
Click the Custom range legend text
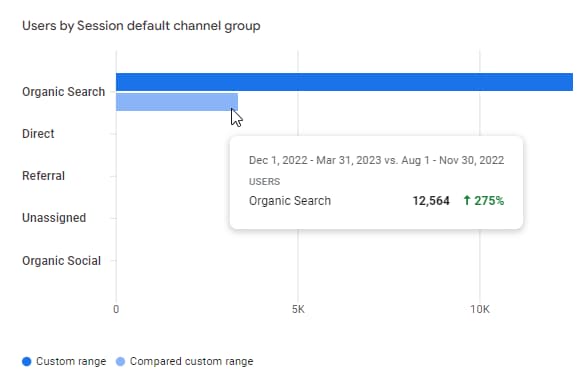(71, 362)
